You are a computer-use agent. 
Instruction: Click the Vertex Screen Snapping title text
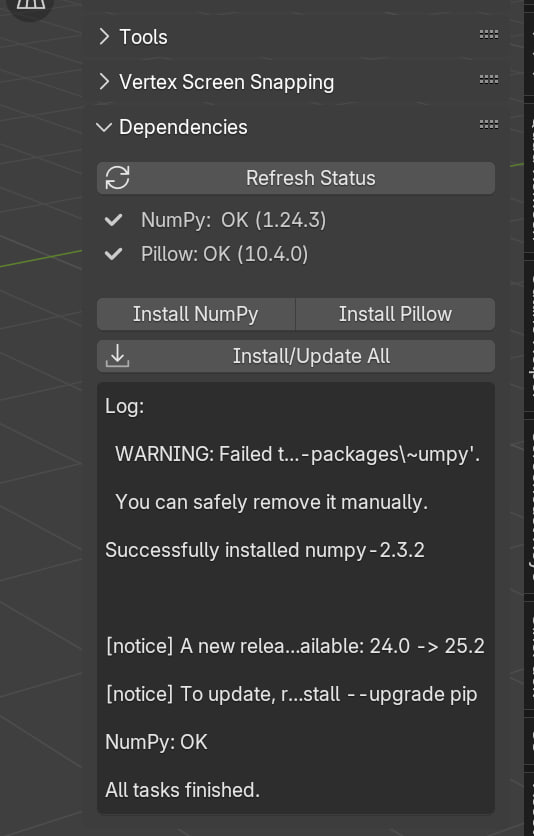pyautogui.click(x=226, y=82)
